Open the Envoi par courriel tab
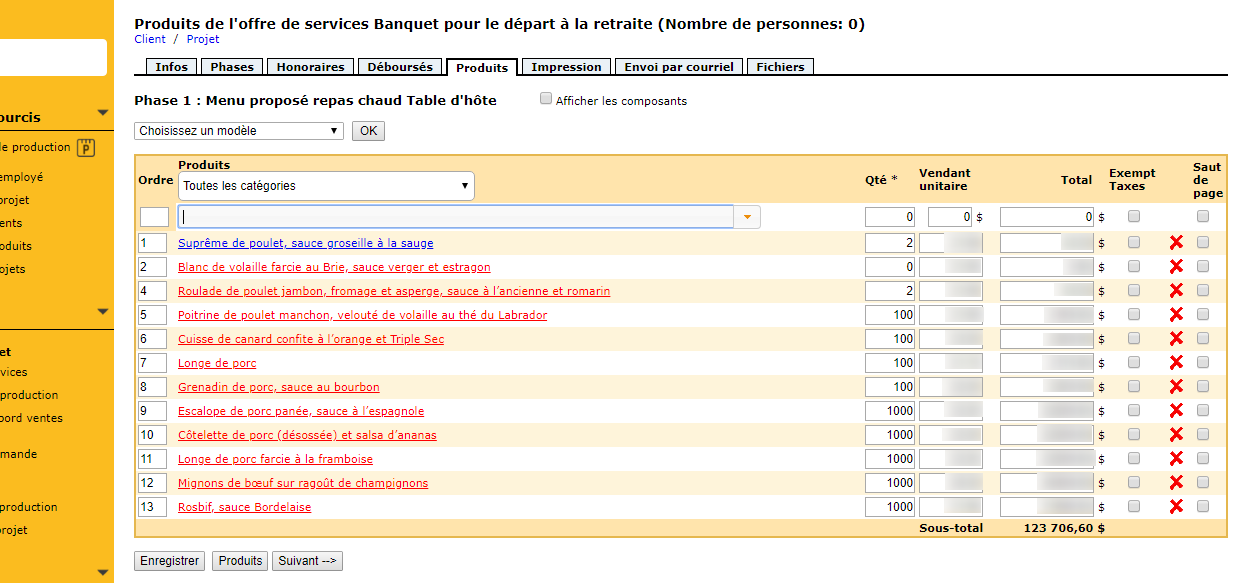This screenshot has height=583, width=1245. click(x=679, y=67)
